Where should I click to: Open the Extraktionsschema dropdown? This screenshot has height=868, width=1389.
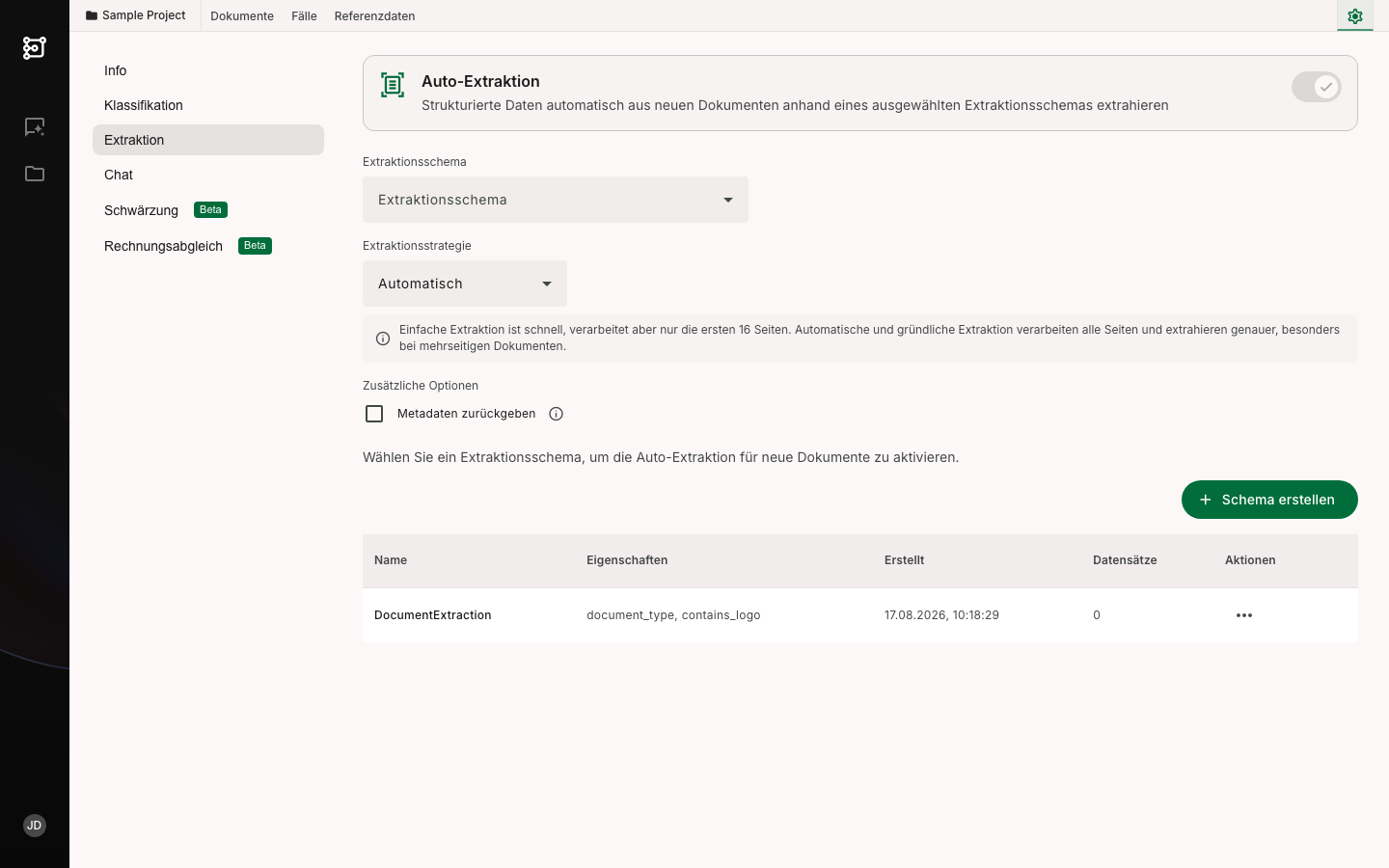[556, 200]
